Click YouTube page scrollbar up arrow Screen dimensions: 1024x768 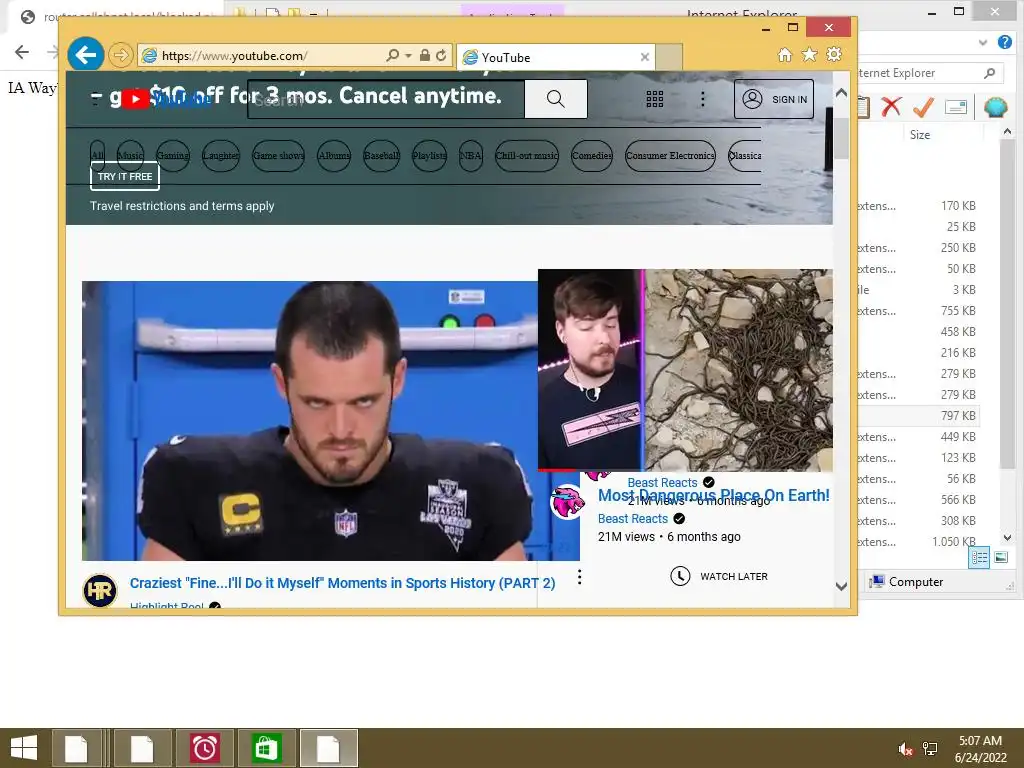click(x=841, y=93)
